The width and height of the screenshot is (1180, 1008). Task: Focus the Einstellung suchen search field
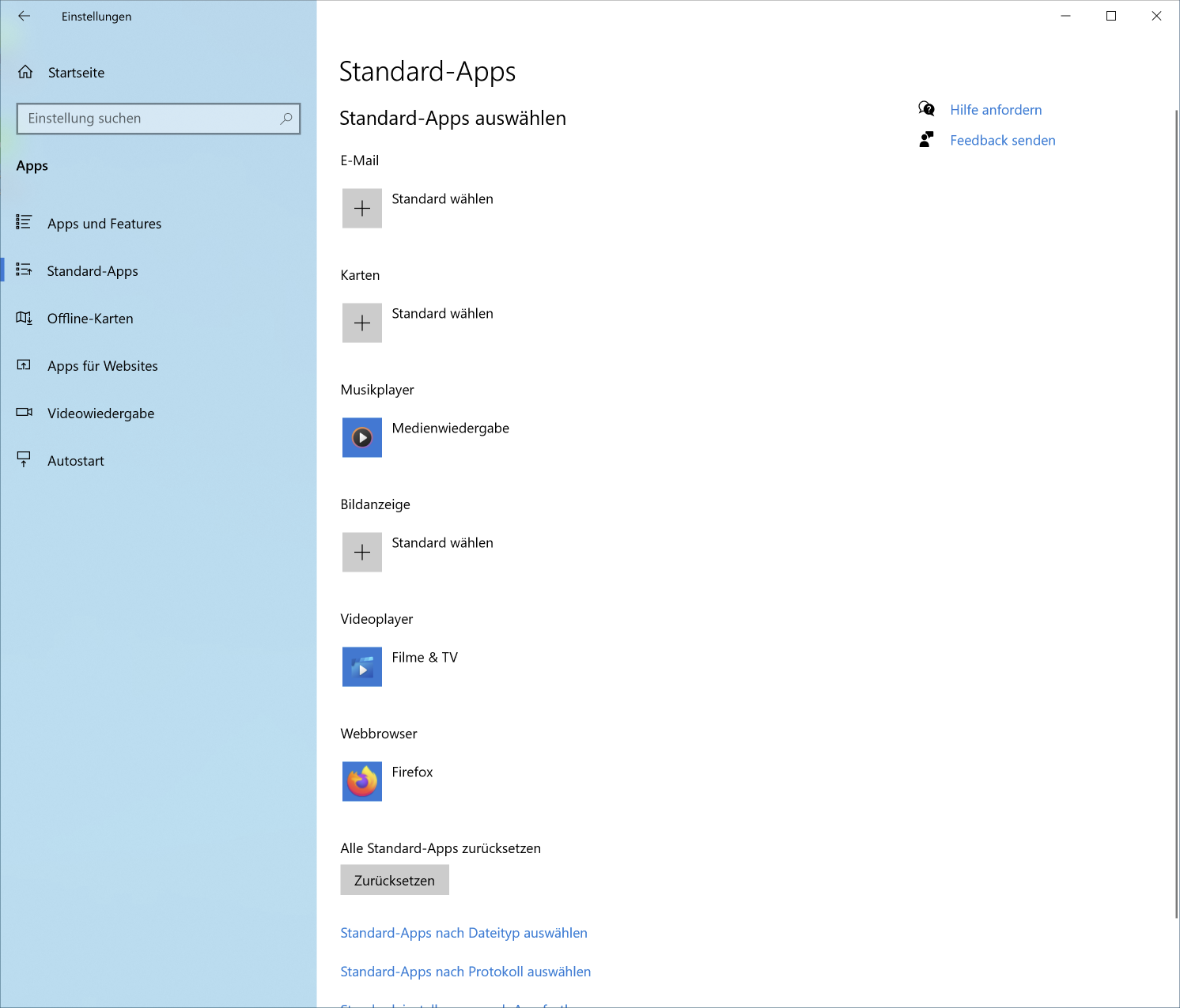[x=158, y=119]
